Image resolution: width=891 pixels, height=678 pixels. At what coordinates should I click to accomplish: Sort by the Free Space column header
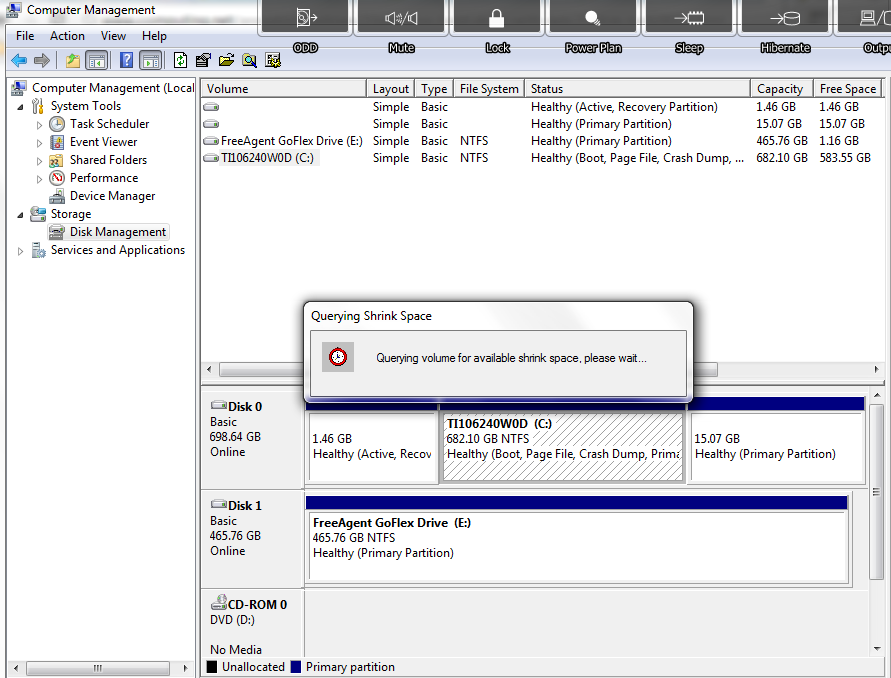[x=848, y=89]
